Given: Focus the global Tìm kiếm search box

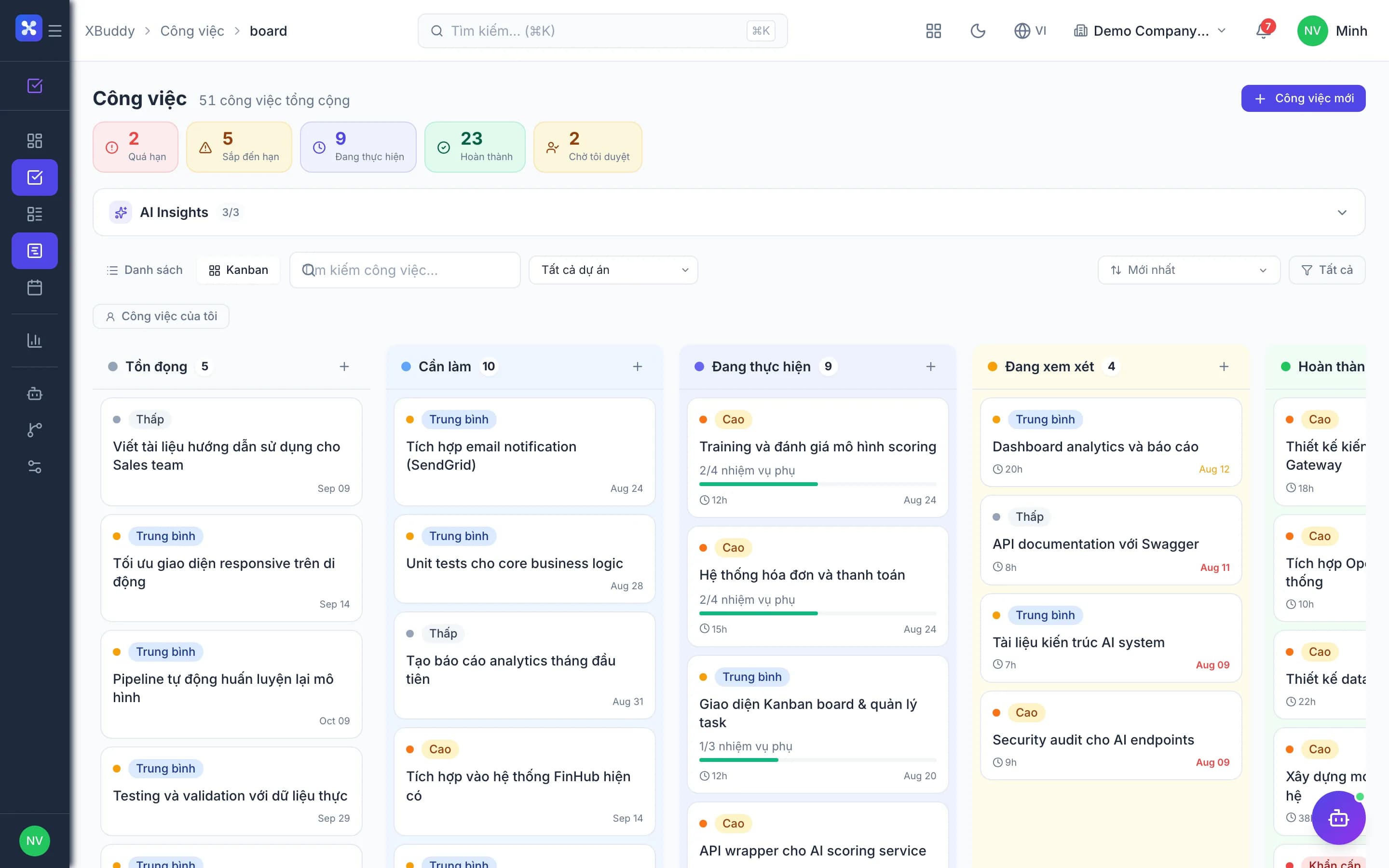Looking at the screenshot, I should pos(602,30).
